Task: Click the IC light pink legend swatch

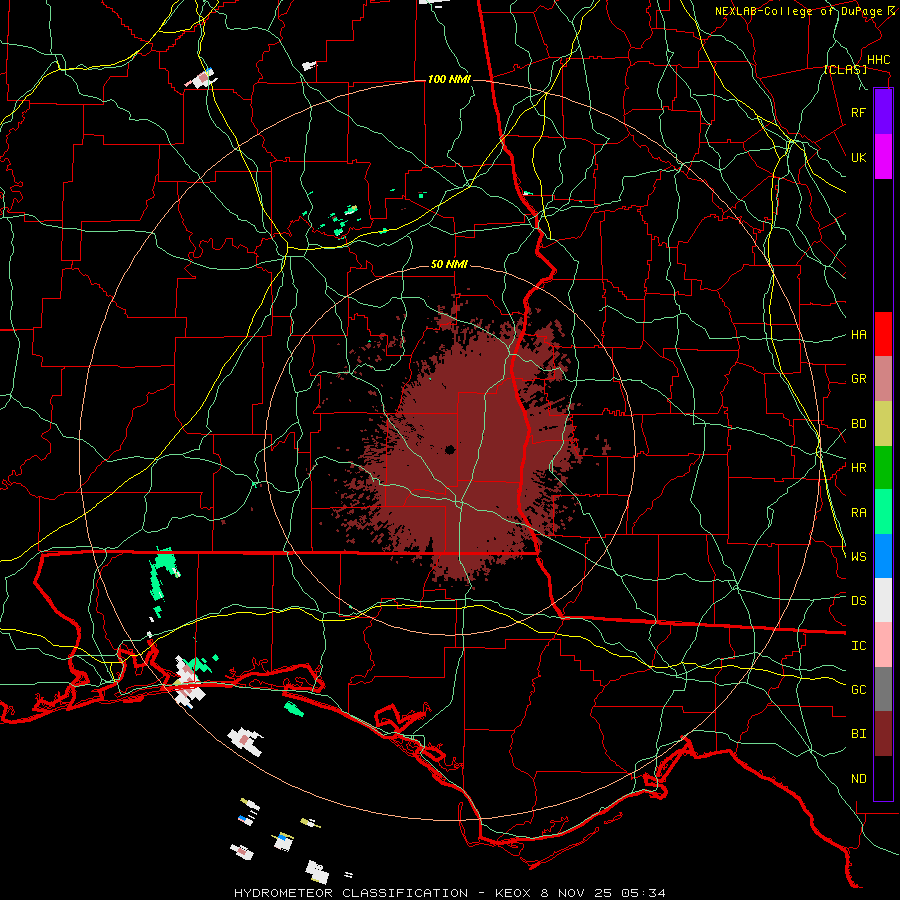Action: coord(883,645)
